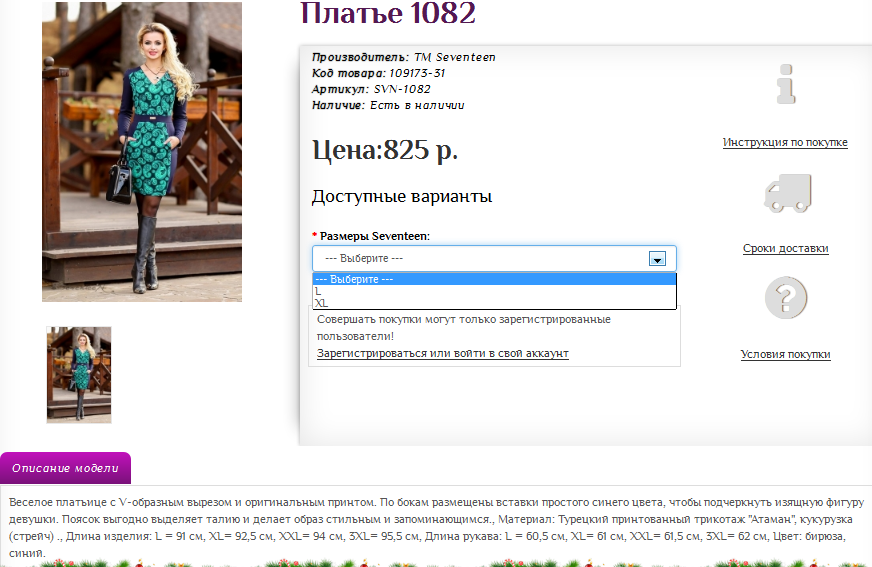
Task: Click the small dress thumbnail image
Action: (x=79, y=375)
